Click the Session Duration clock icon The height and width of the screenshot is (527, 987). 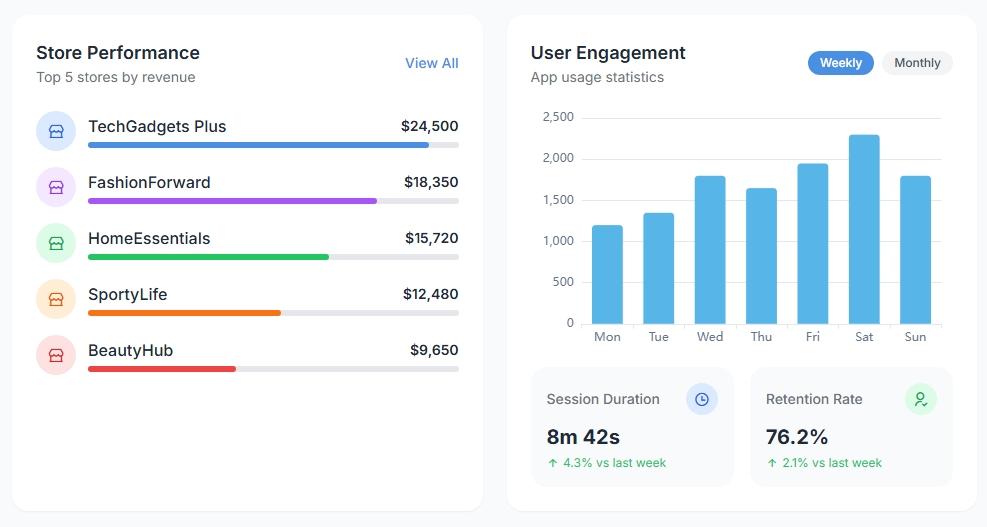(702, 399)
